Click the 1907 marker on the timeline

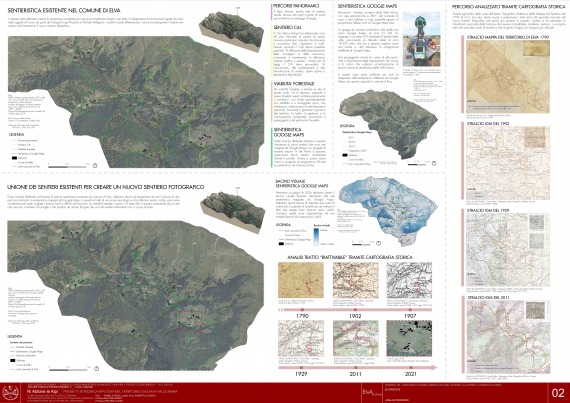point(410,310)
